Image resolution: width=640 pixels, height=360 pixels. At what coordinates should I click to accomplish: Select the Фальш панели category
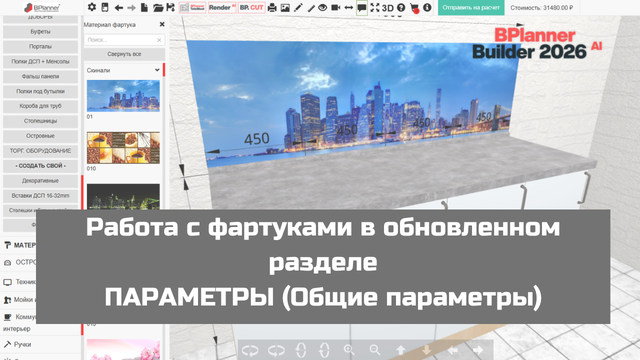pos(40,76)
